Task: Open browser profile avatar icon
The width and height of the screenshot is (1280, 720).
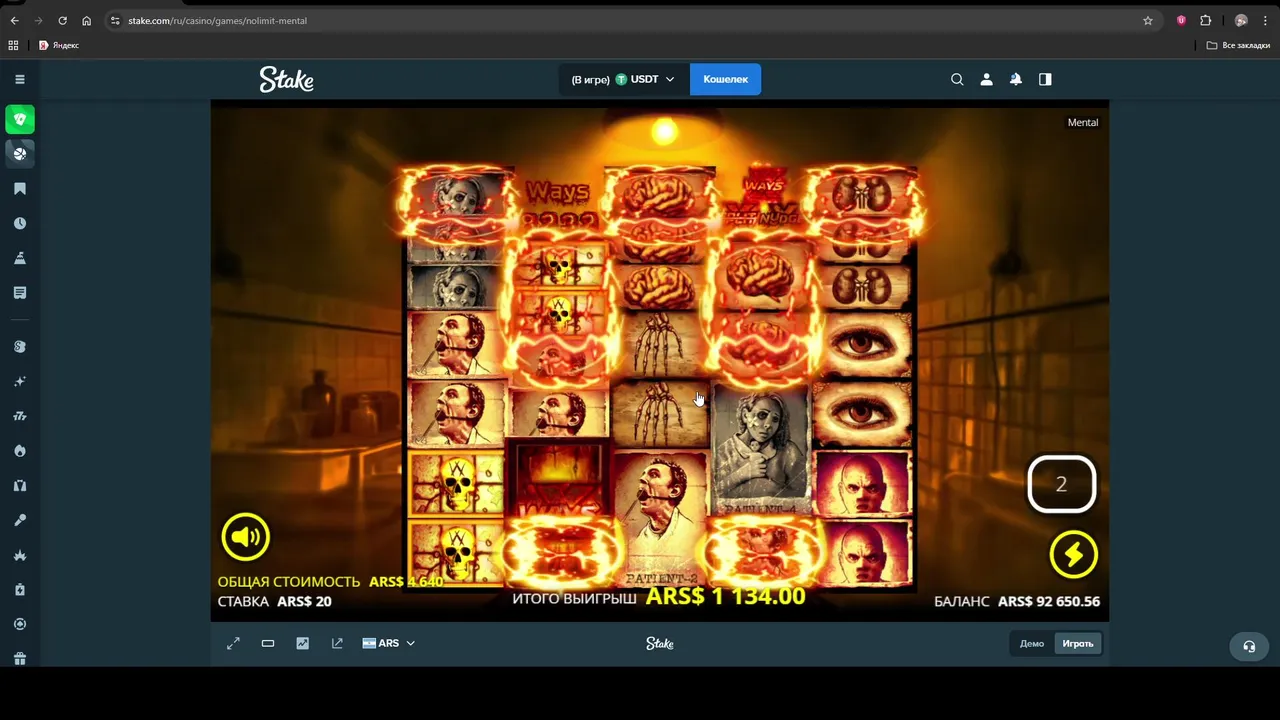Action: click(x=1241, y=20)
